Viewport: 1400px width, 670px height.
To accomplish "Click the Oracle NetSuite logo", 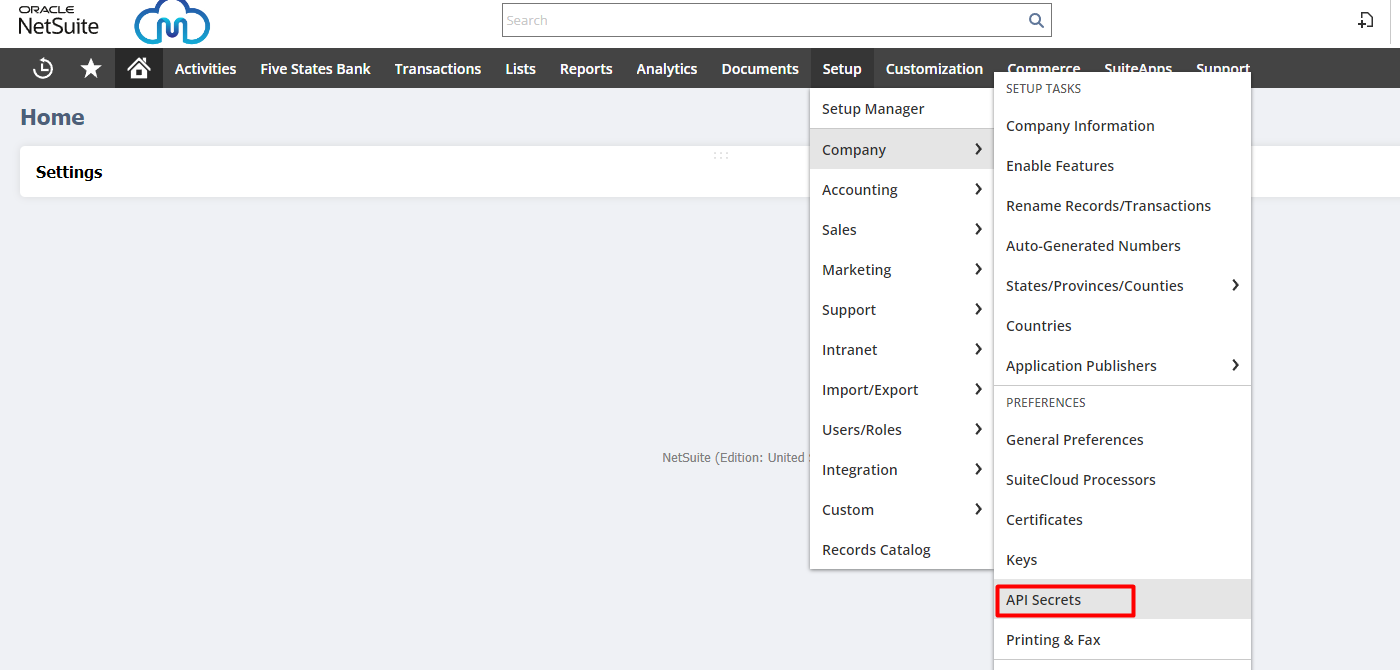I will tap(58, 20).
